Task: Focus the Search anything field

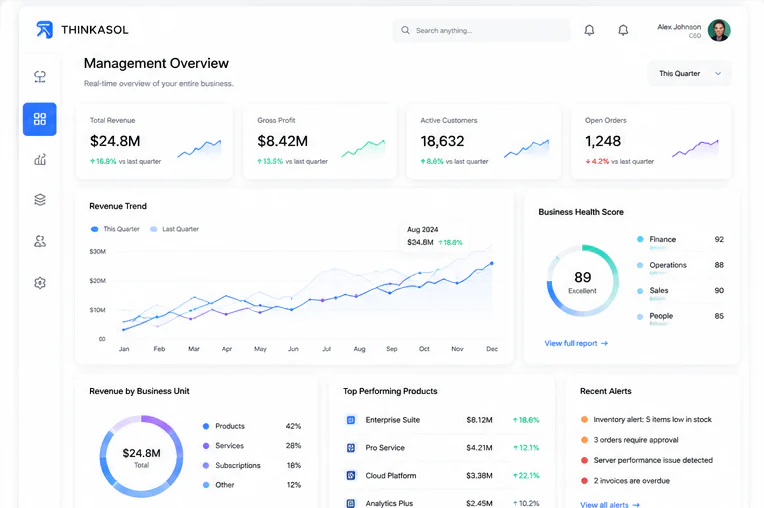Action: [x=481, y=30]
